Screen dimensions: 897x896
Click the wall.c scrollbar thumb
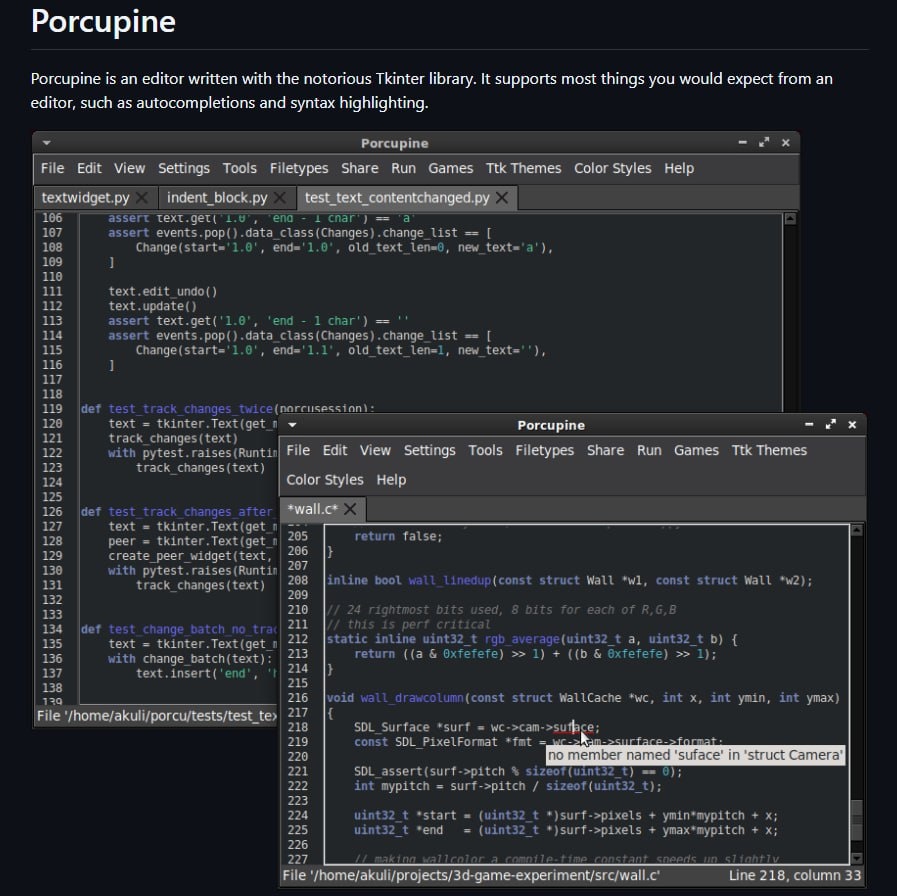click(x=856, y=820)
